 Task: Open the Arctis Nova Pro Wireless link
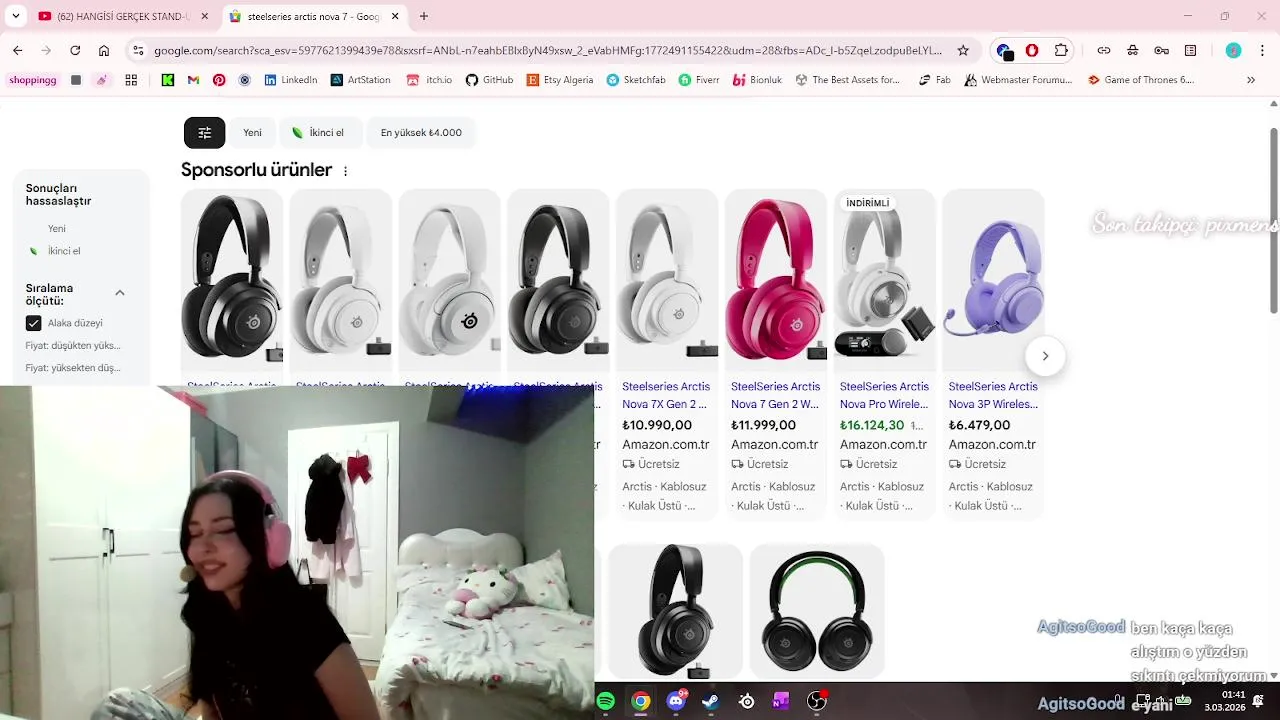pyautogui.click(x=884, y=395)
